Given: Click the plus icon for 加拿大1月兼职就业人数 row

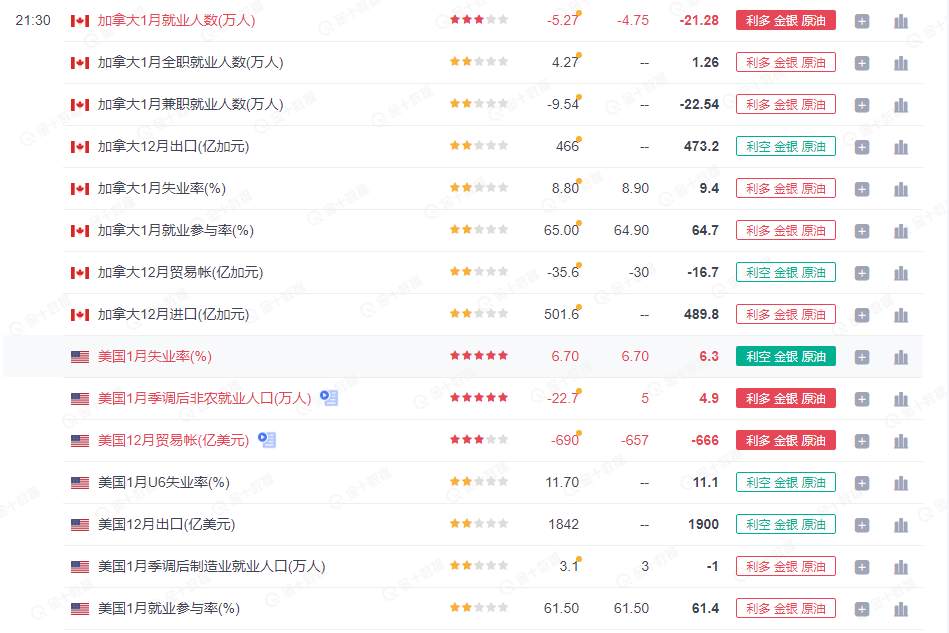Looking at the screenshot, I should (862, 105).
